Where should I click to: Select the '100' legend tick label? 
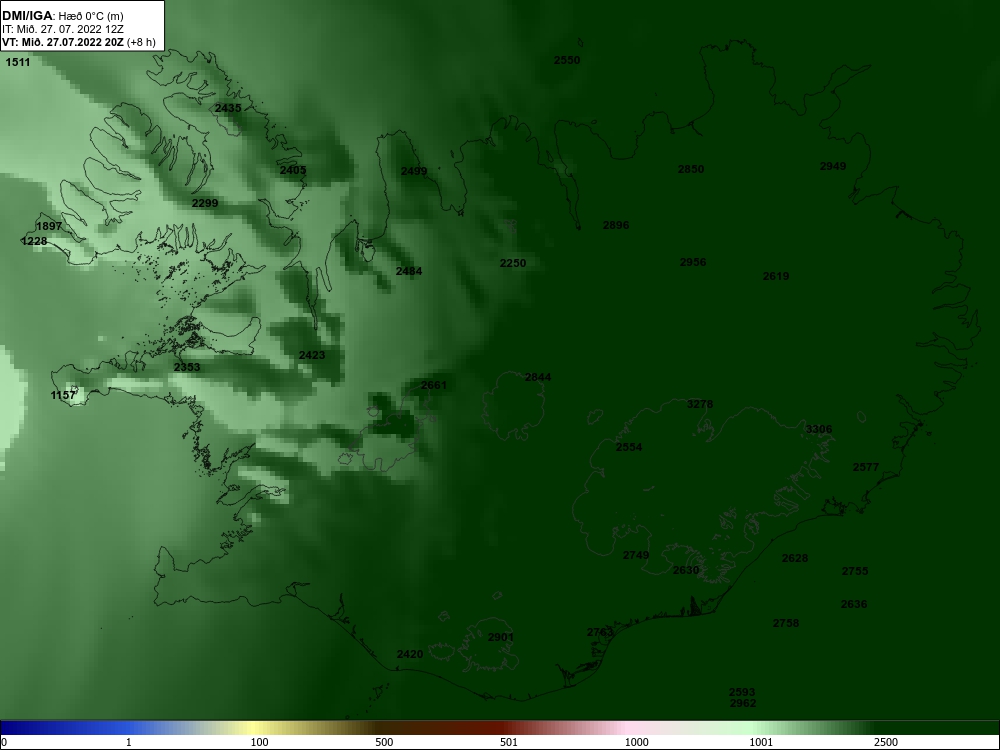click(260, 742)
